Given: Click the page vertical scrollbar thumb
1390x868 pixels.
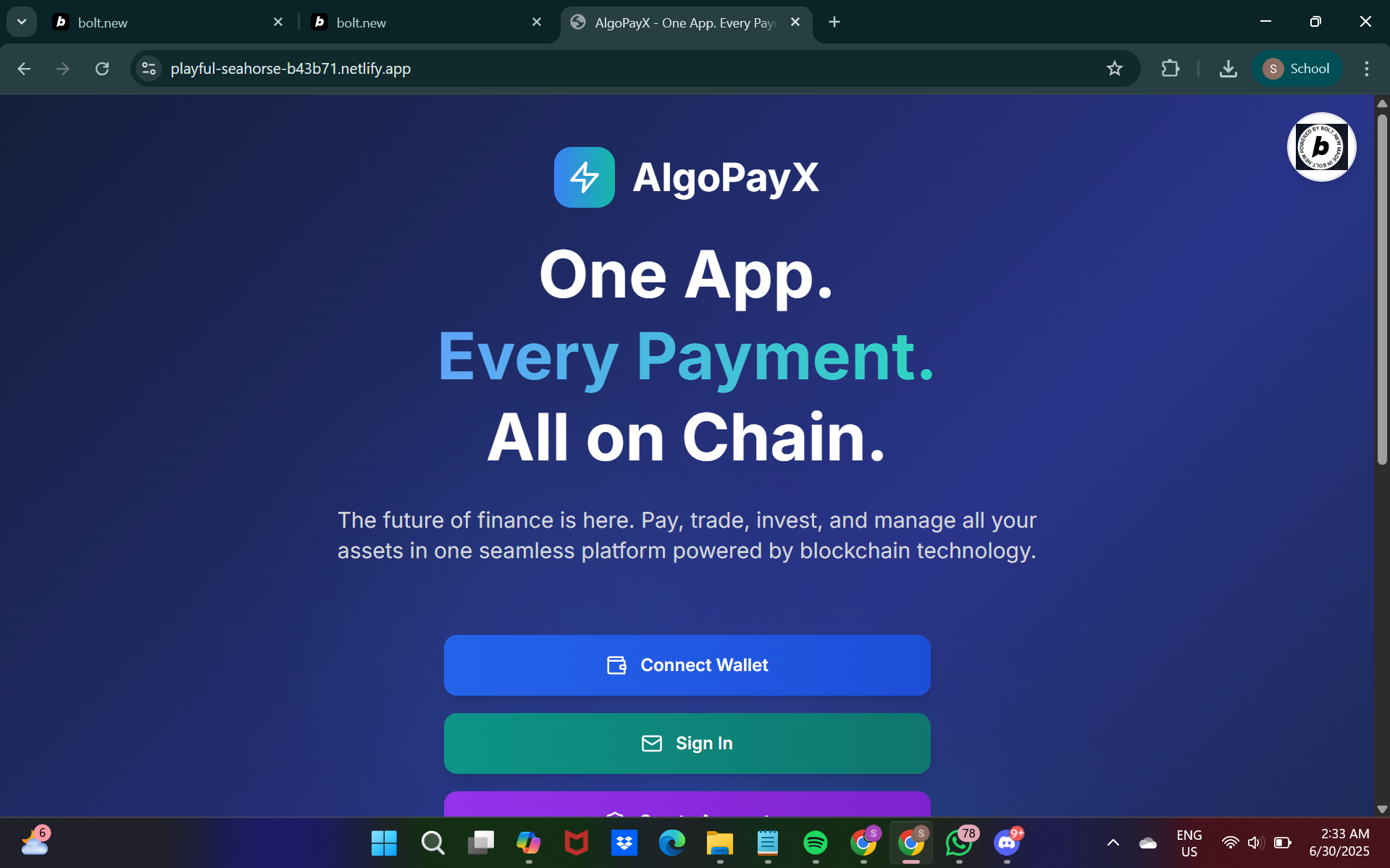Looking at the screenshot, I should [x=1382, y=290].
